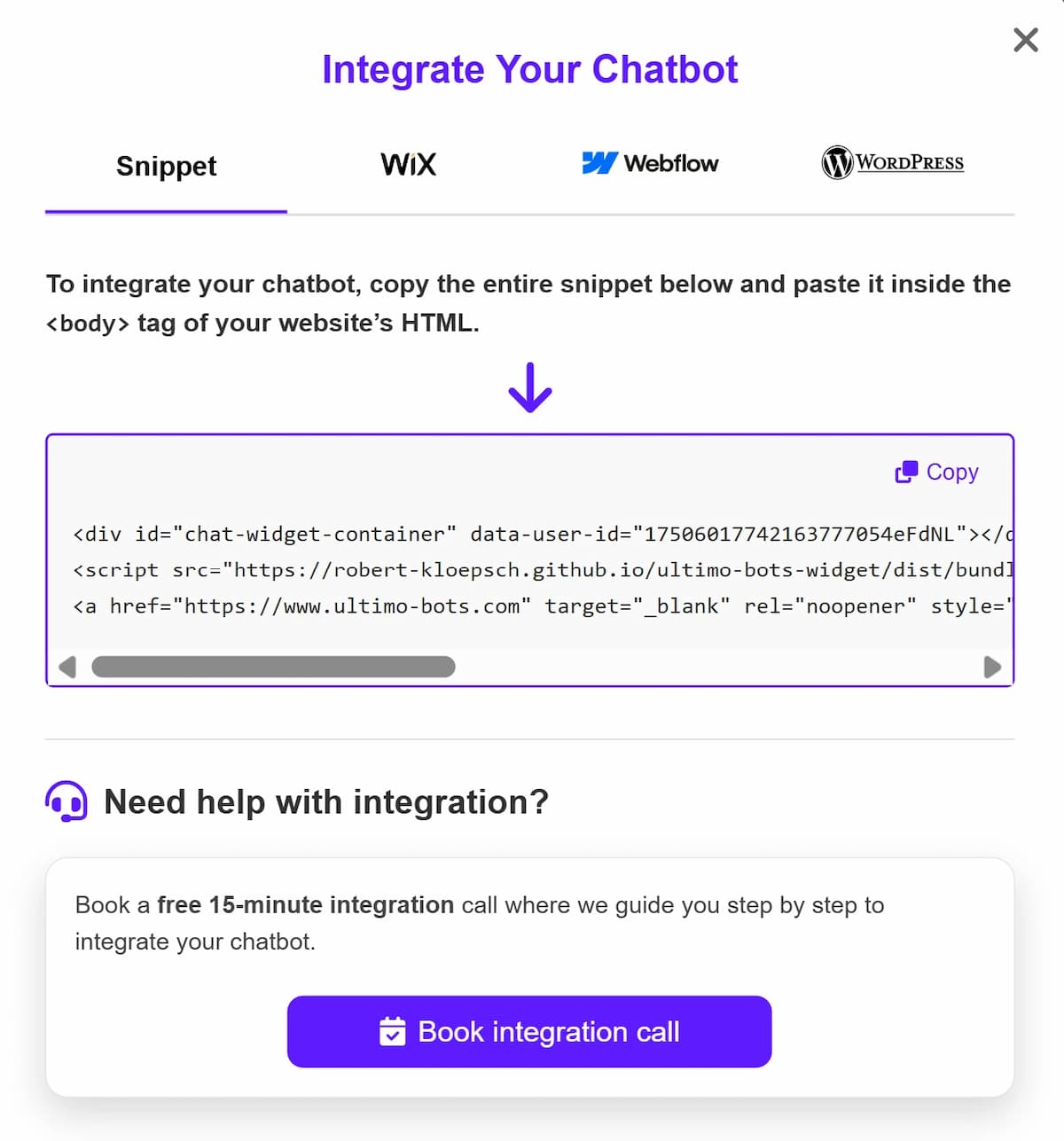Copy the chatbot integration snippet
The height and width of the screenshot is (1141, 1064).
click(936, 471)
